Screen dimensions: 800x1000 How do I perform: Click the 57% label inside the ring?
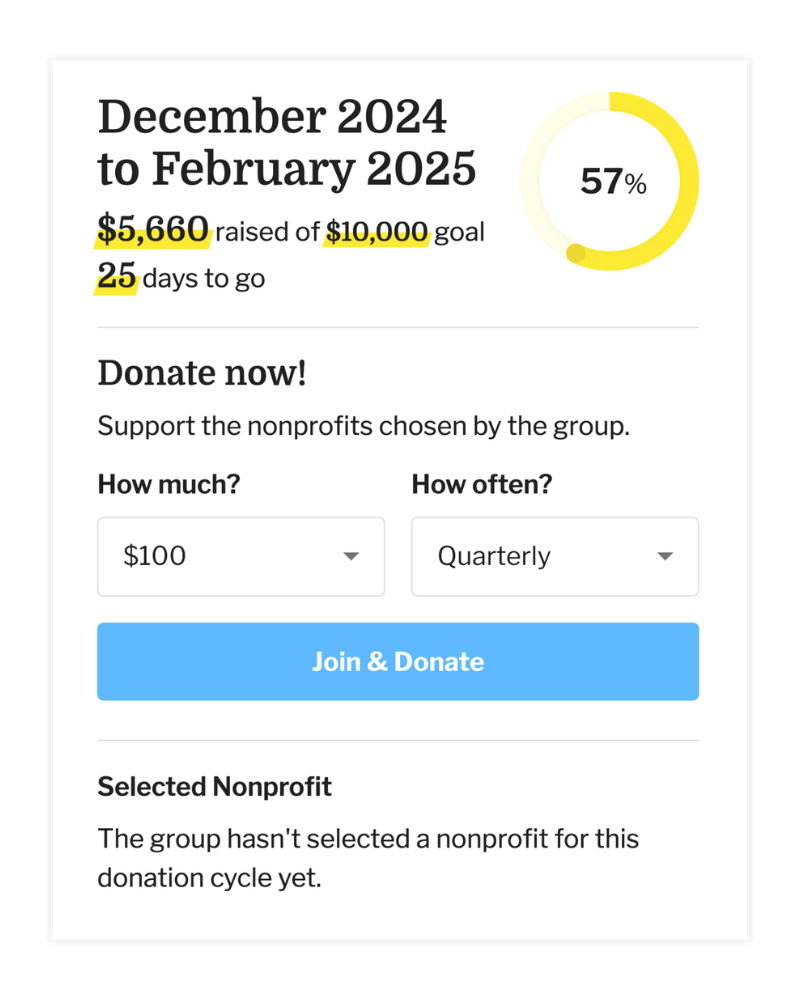(613, 182)
